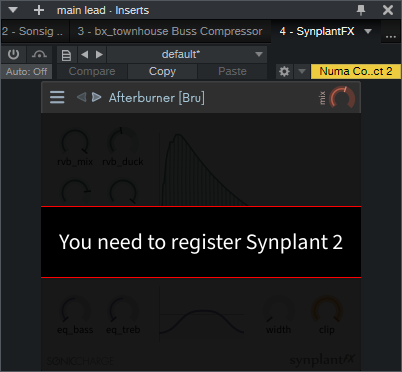Switch to 2 - Sonsig insert tab
This screenshot has height=372, width=402.
pos(35,31)
